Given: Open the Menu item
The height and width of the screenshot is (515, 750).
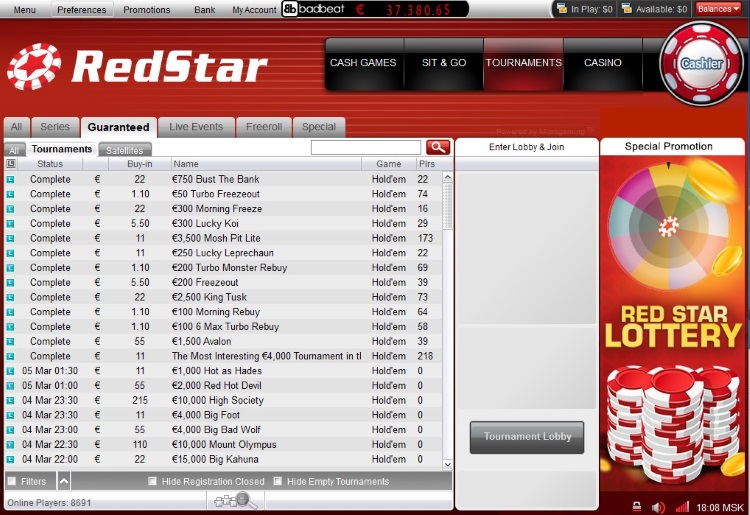Looking at the screenshot, I should [x=25, y=10].
